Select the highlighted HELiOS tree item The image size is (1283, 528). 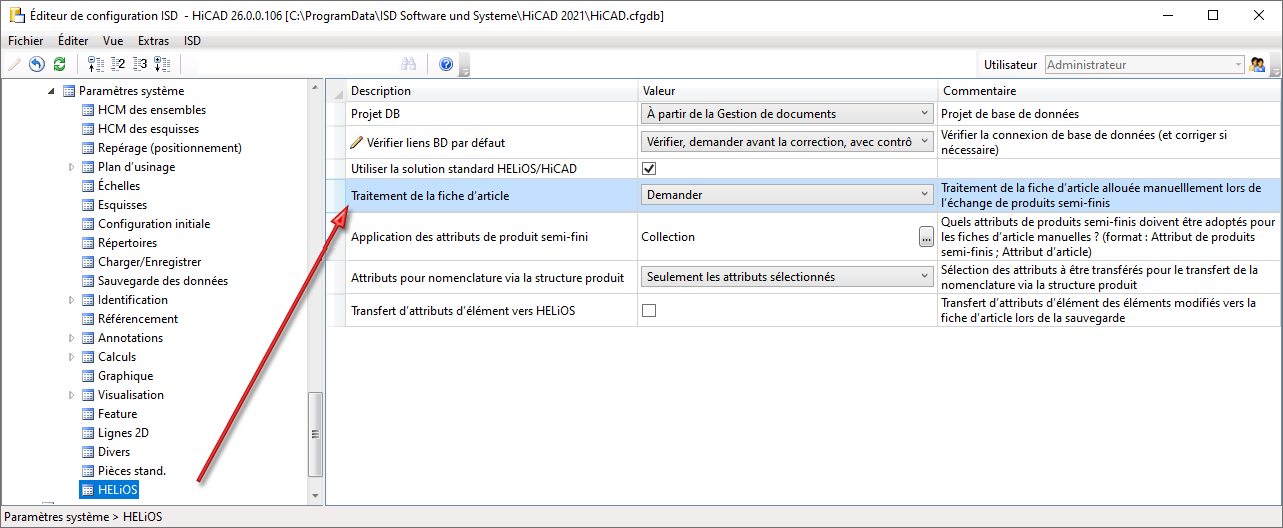(118, 490)
